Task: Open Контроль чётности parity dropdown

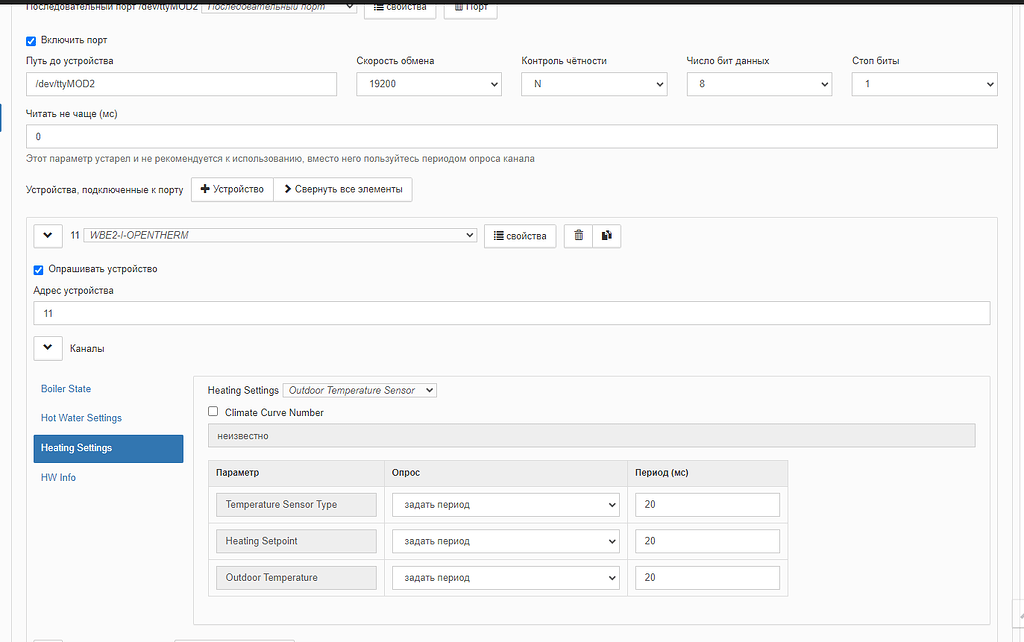Action: click(594, 85)
